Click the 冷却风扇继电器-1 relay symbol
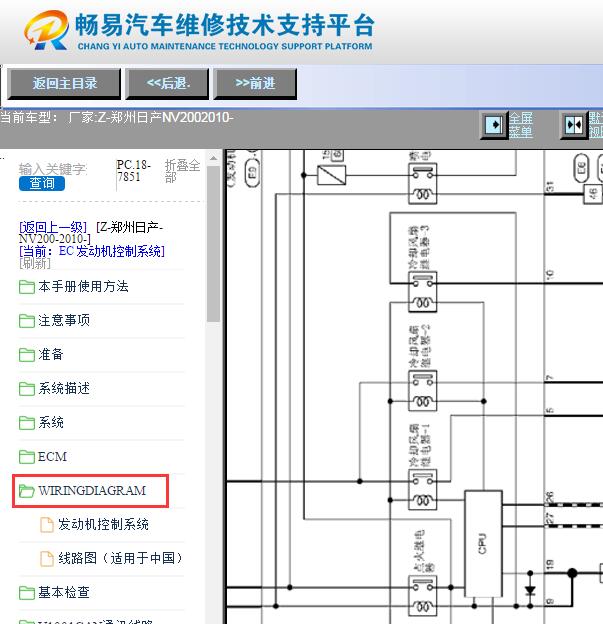 pyautogui.click(x=423, y=489)
